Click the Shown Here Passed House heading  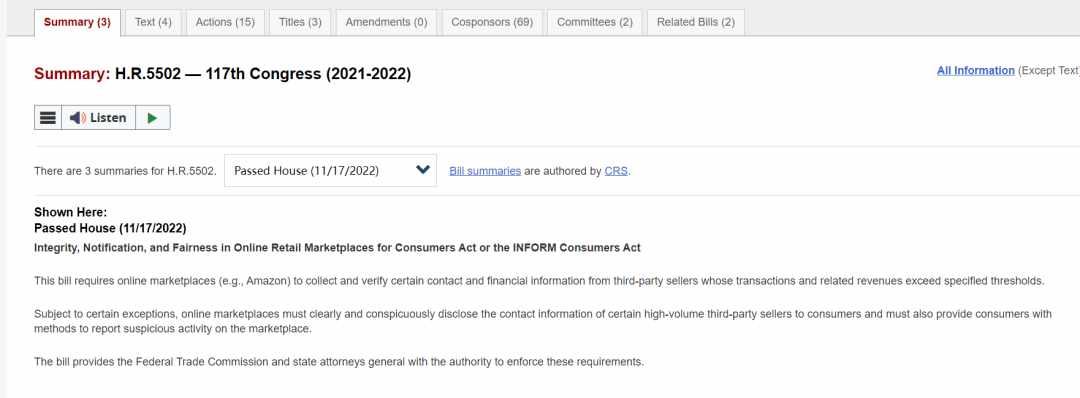[110, 220]
